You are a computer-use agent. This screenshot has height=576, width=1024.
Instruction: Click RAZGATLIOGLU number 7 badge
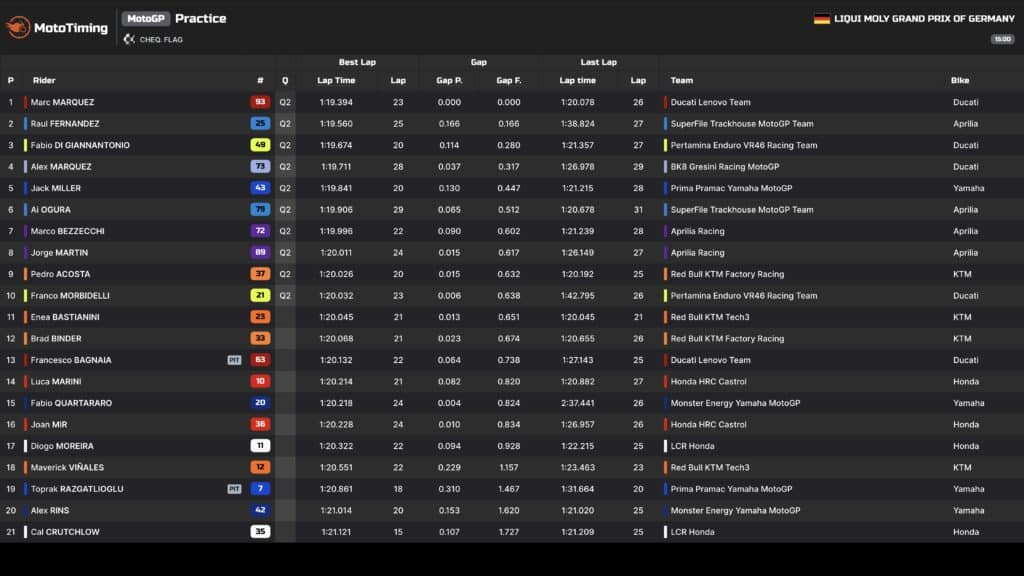point(260,488)
